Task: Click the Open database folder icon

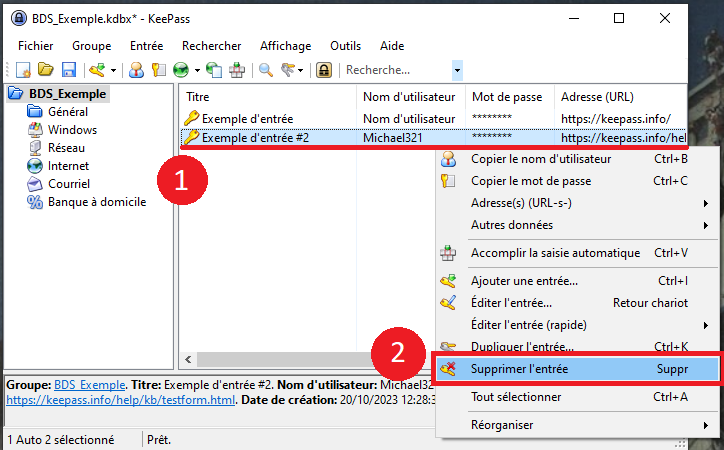Action: [46, 70]
